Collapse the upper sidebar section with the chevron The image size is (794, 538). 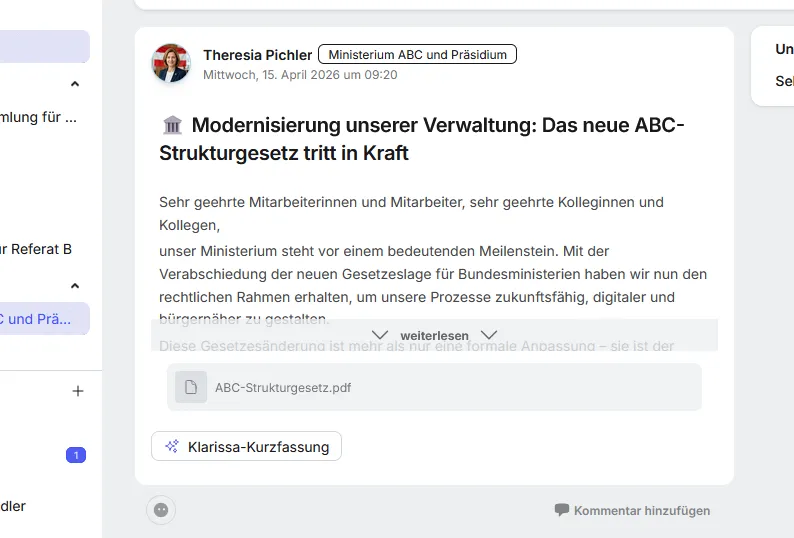click(75, 84)
